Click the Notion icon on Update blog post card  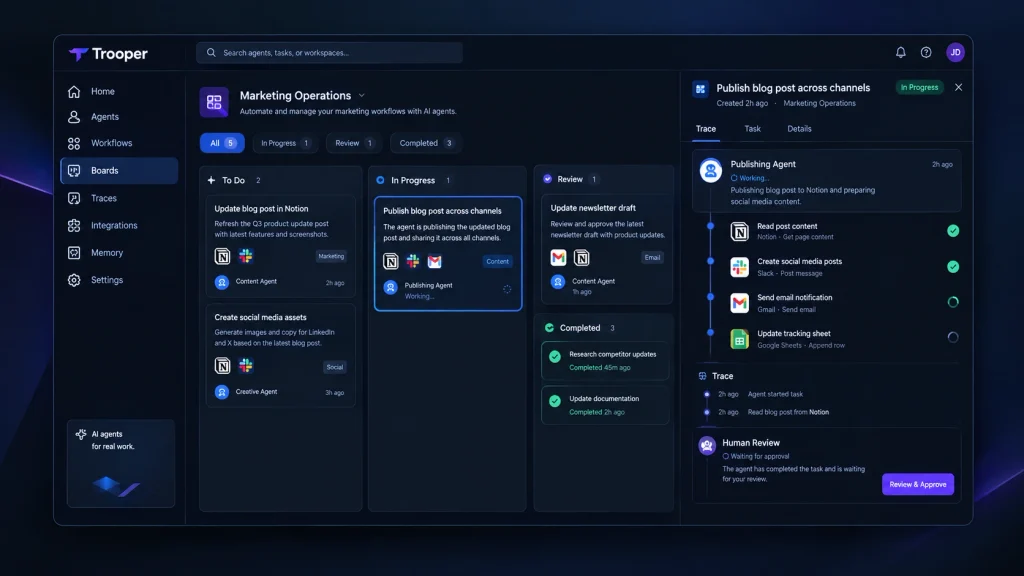[x=222, y=256]
